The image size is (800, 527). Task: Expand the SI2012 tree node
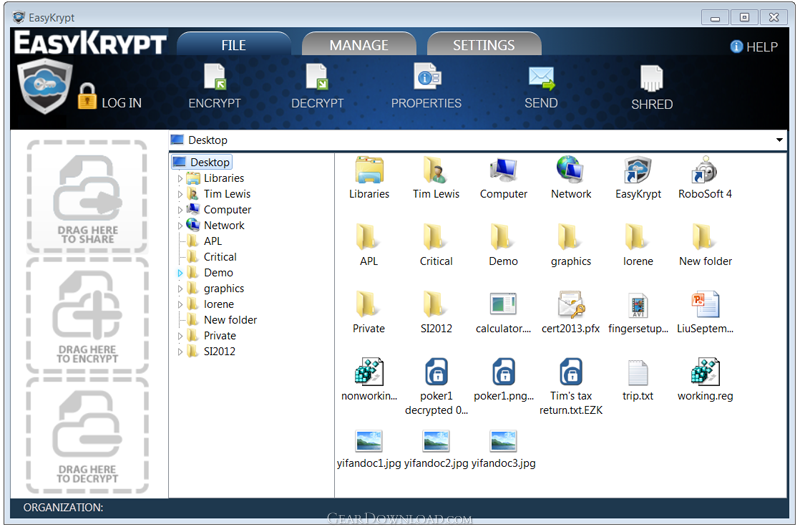pos(180,352)
